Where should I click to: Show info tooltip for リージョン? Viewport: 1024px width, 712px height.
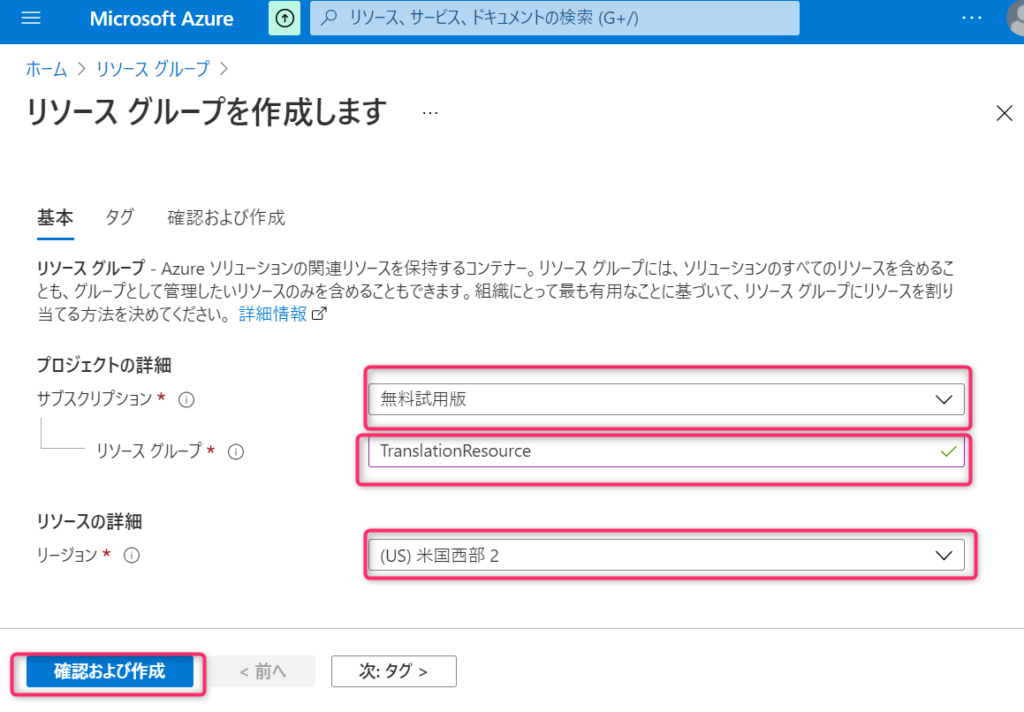pos(132,555)
